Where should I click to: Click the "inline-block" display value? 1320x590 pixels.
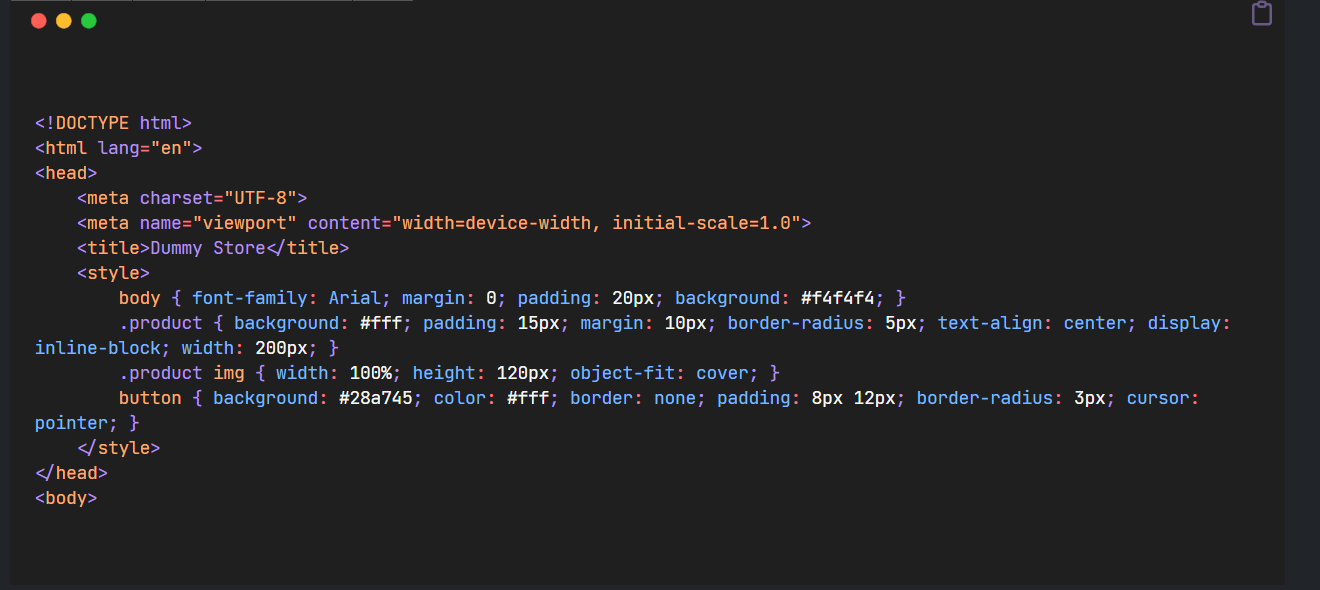click(x=98, y=348)
